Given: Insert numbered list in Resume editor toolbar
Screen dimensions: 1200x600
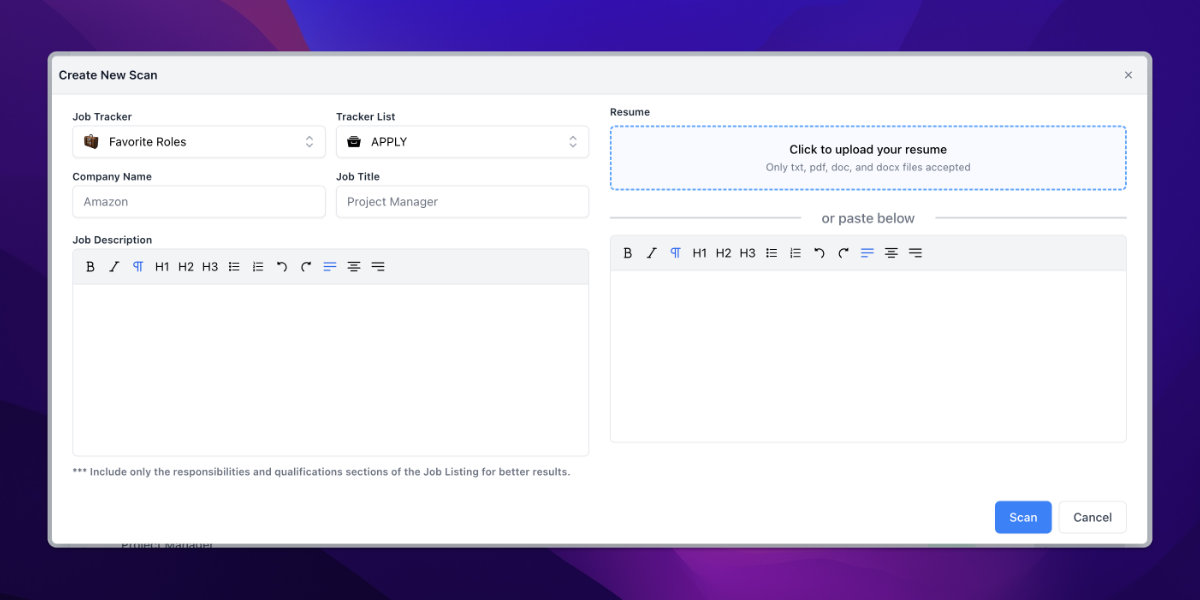Looking at the screenshot, I should [x=796, y=253].
